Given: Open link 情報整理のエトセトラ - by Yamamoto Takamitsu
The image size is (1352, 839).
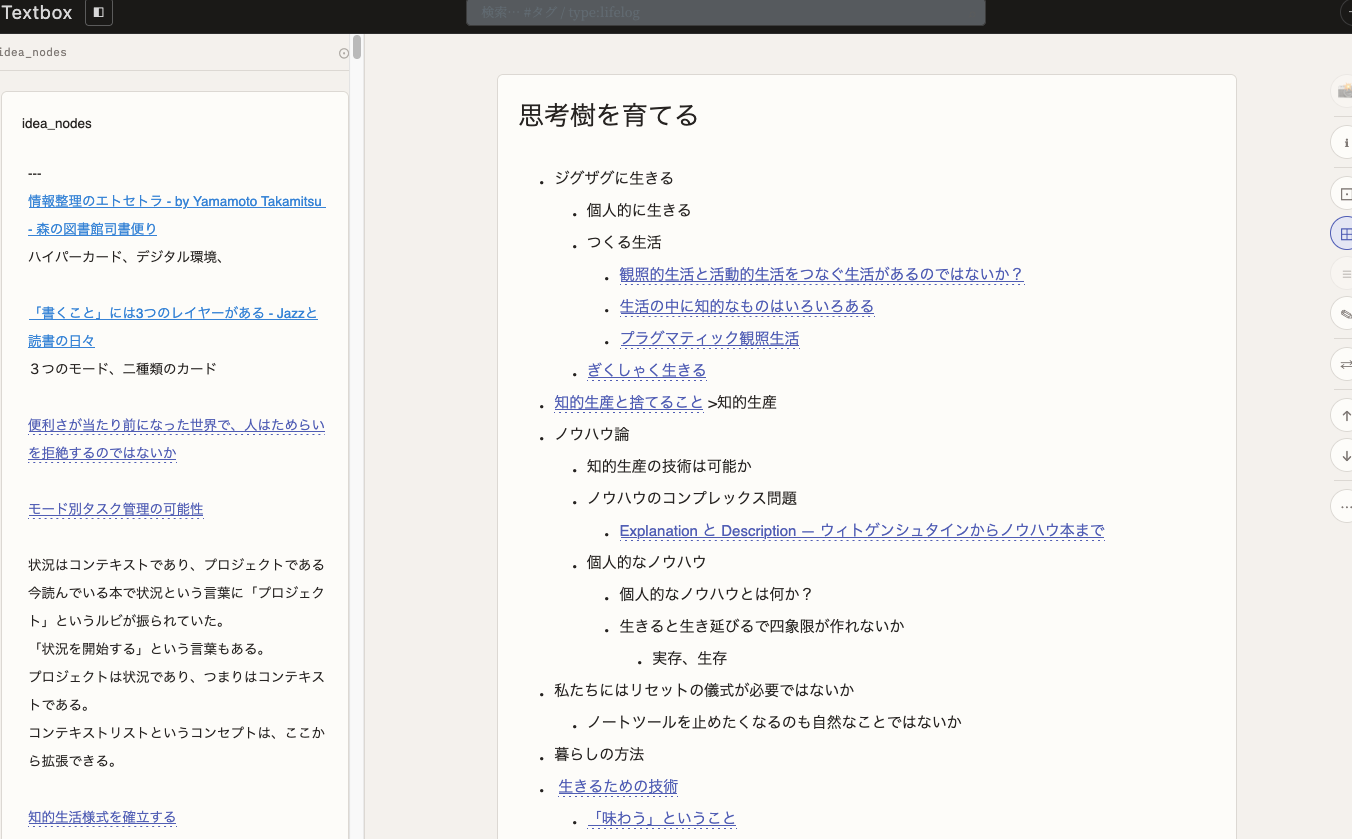Looking at the screenshot, I should (x=177, y=215).
